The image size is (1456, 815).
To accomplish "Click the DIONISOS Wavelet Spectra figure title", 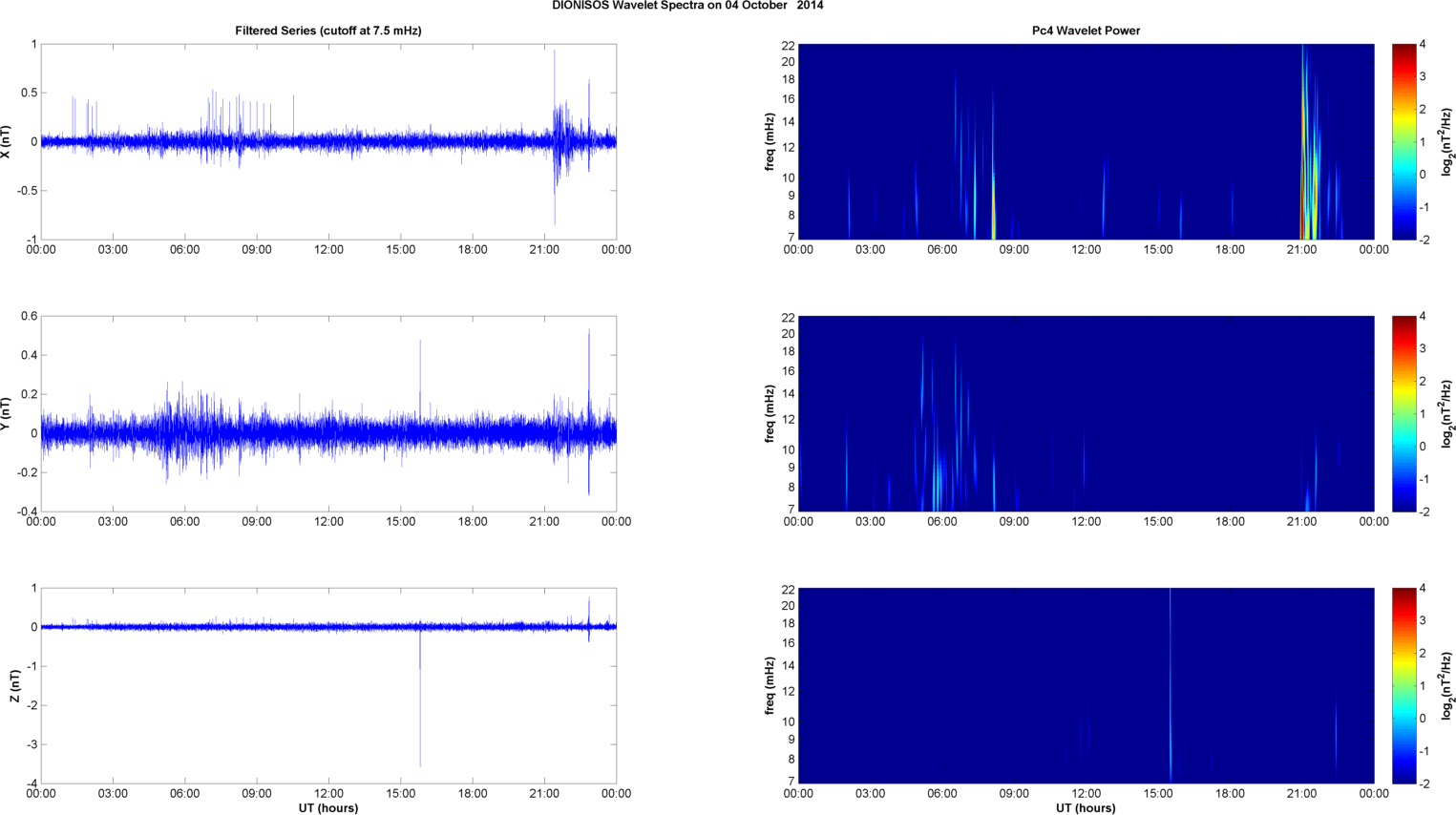I will (x=687, y=6).
